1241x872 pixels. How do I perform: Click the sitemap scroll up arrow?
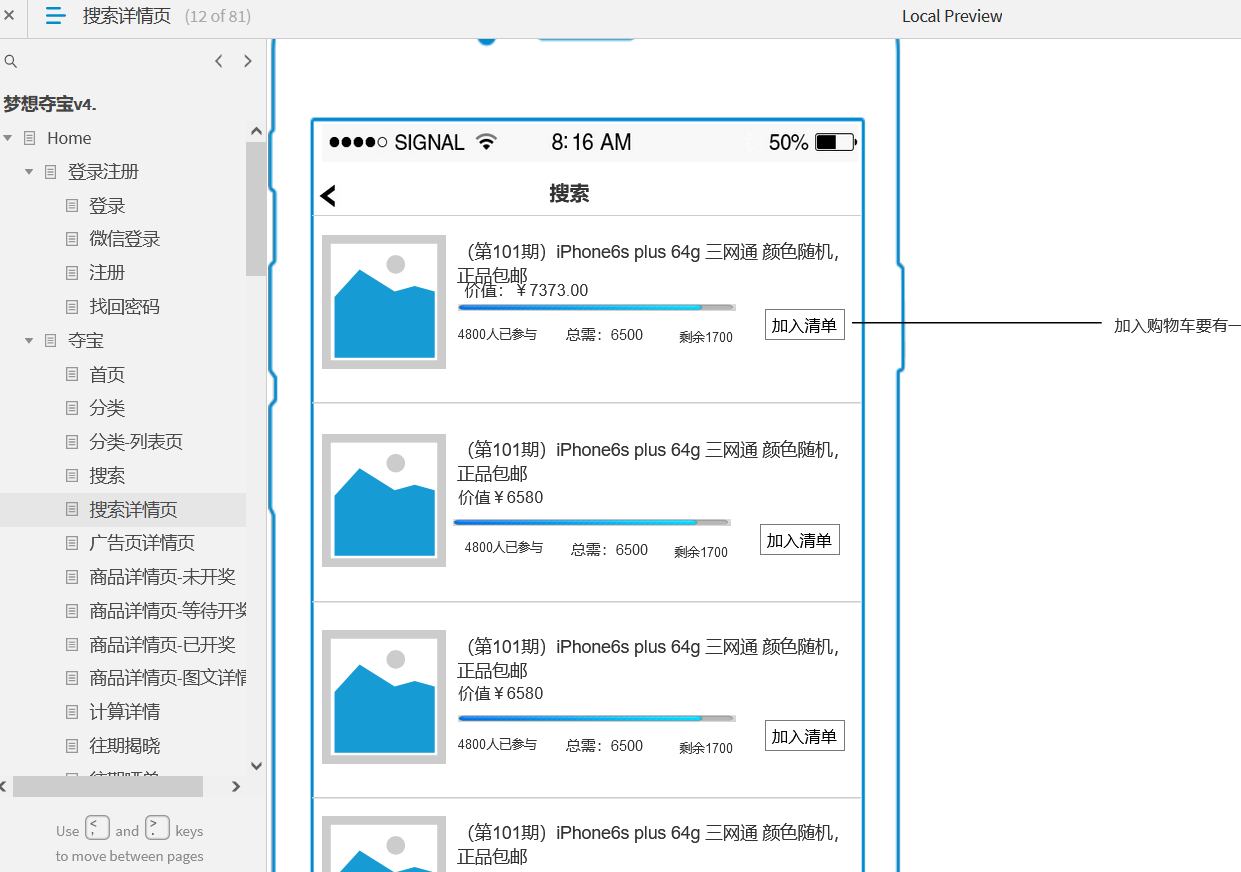pos(256,131)
